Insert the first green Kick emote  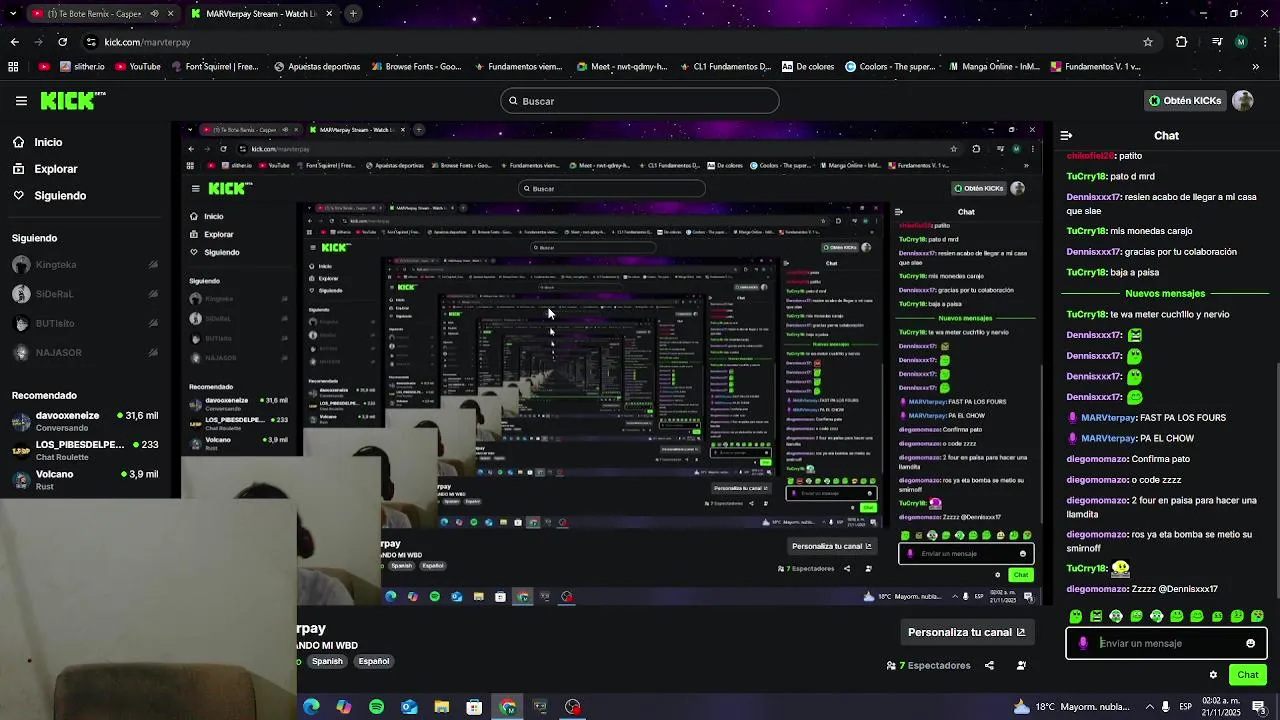(1076, 616)
